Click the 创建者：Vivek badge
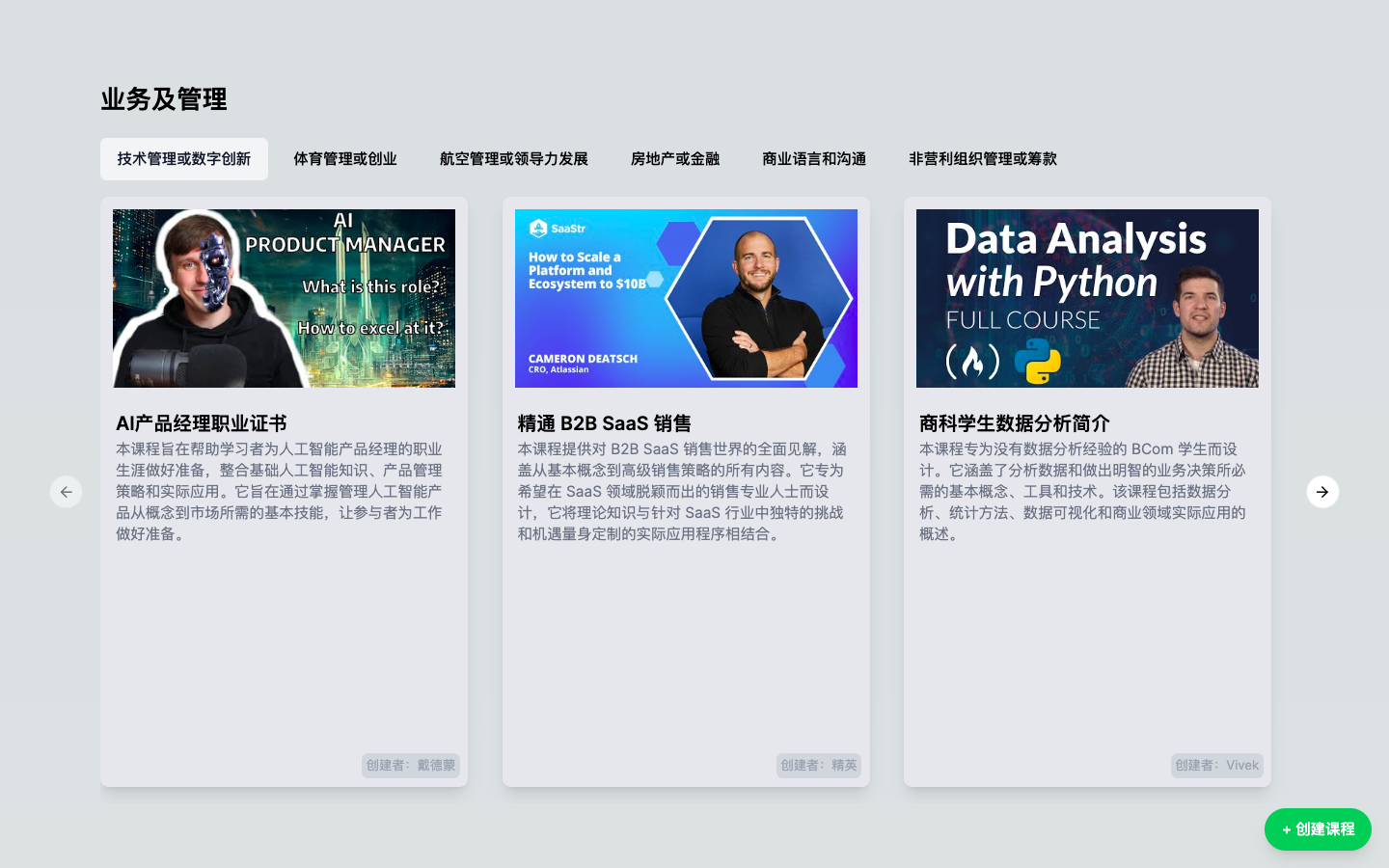The width and height of the screenshot is (1389, 868). 1217,766
